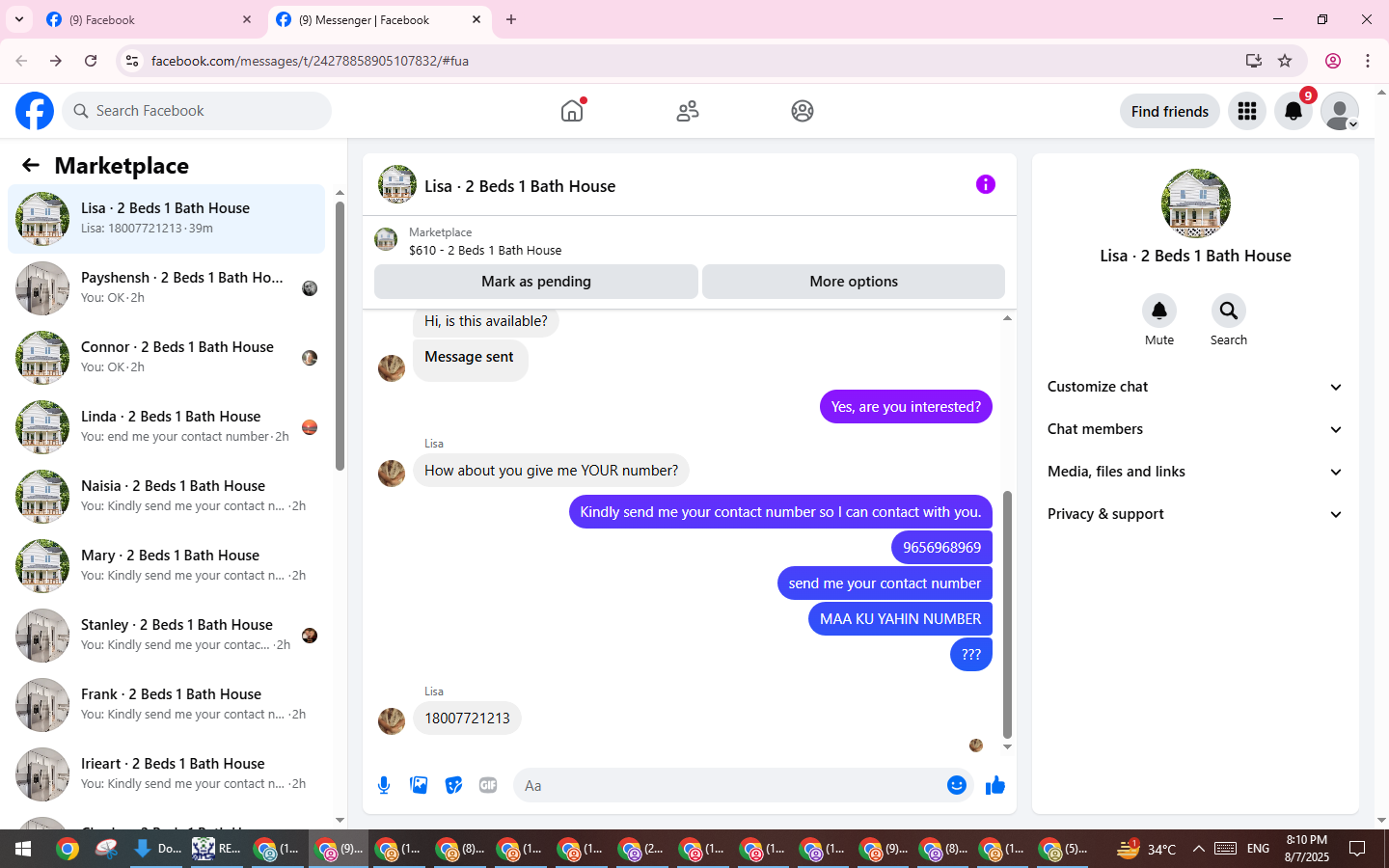This screenshot has height=868, width=1389.
Task: Click the message "18007721213"
Action: coord(467,719)
